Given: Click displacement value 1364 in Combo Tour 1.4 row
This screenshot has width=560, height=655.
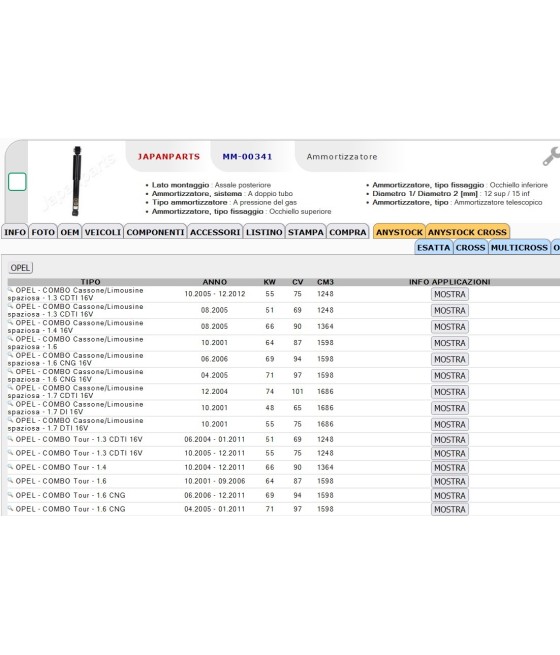Looking at the screenshot, I should click(x=325, y=467).
